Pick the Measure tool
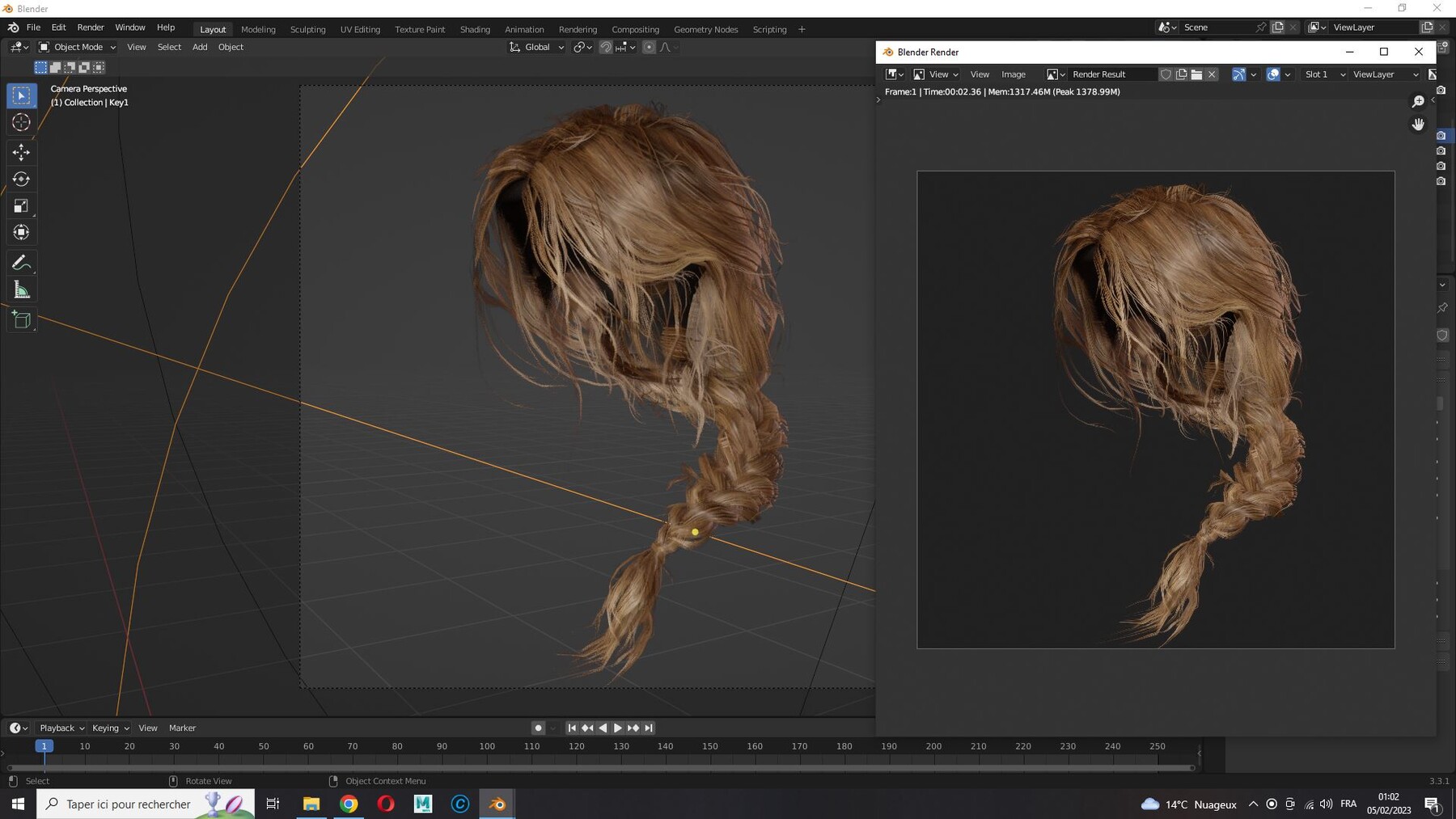This screenshot has width=1456, height=819. [22, 290]
